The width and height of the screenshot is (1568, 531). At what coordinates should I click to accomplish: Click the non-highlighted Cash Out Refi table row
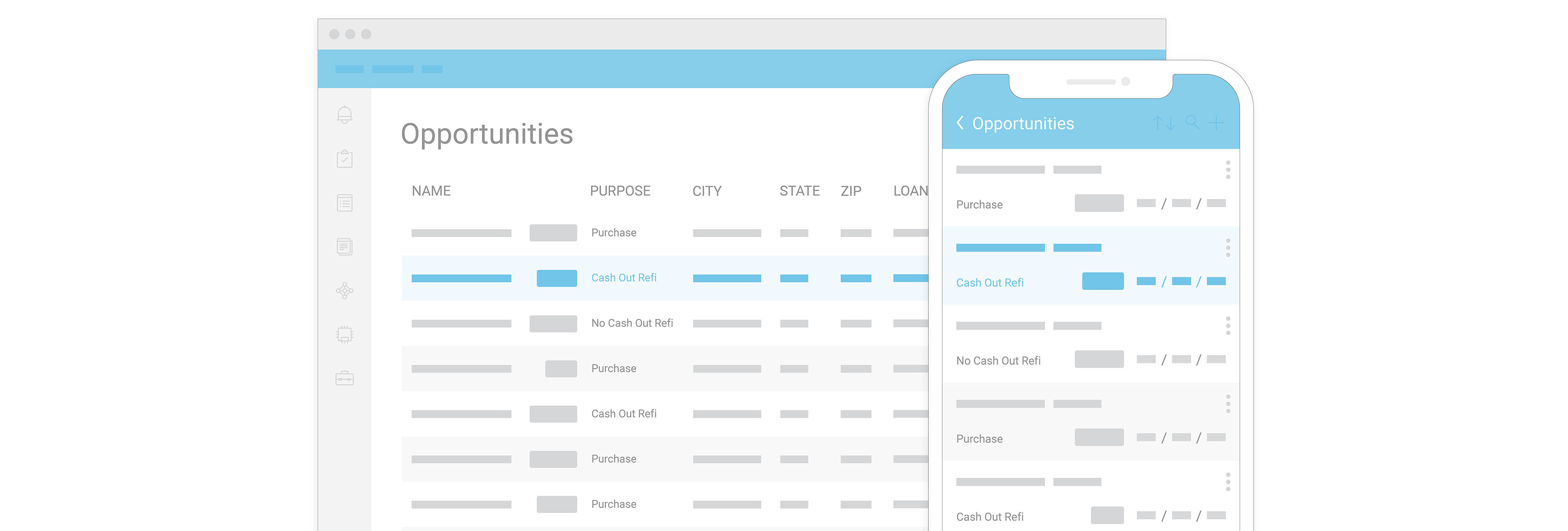(665, 413)
